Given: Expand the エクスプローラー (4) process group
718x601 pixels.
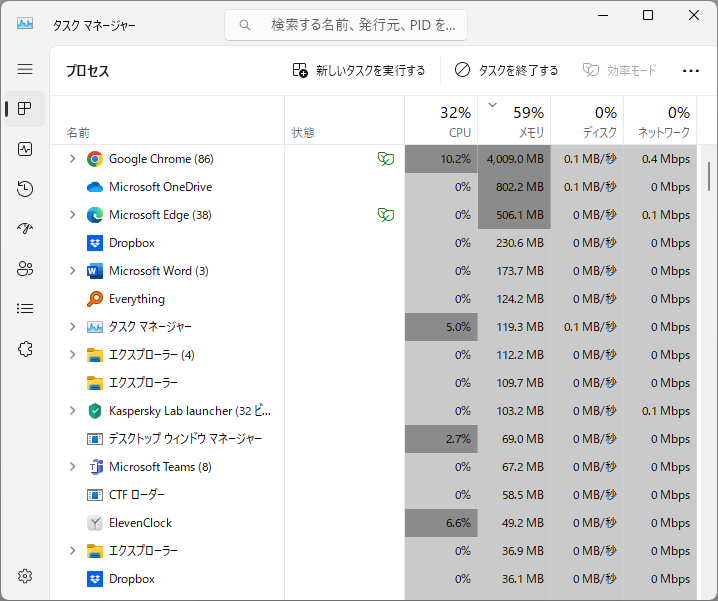Looking at the screenshot, I should (x=72, y=355).
